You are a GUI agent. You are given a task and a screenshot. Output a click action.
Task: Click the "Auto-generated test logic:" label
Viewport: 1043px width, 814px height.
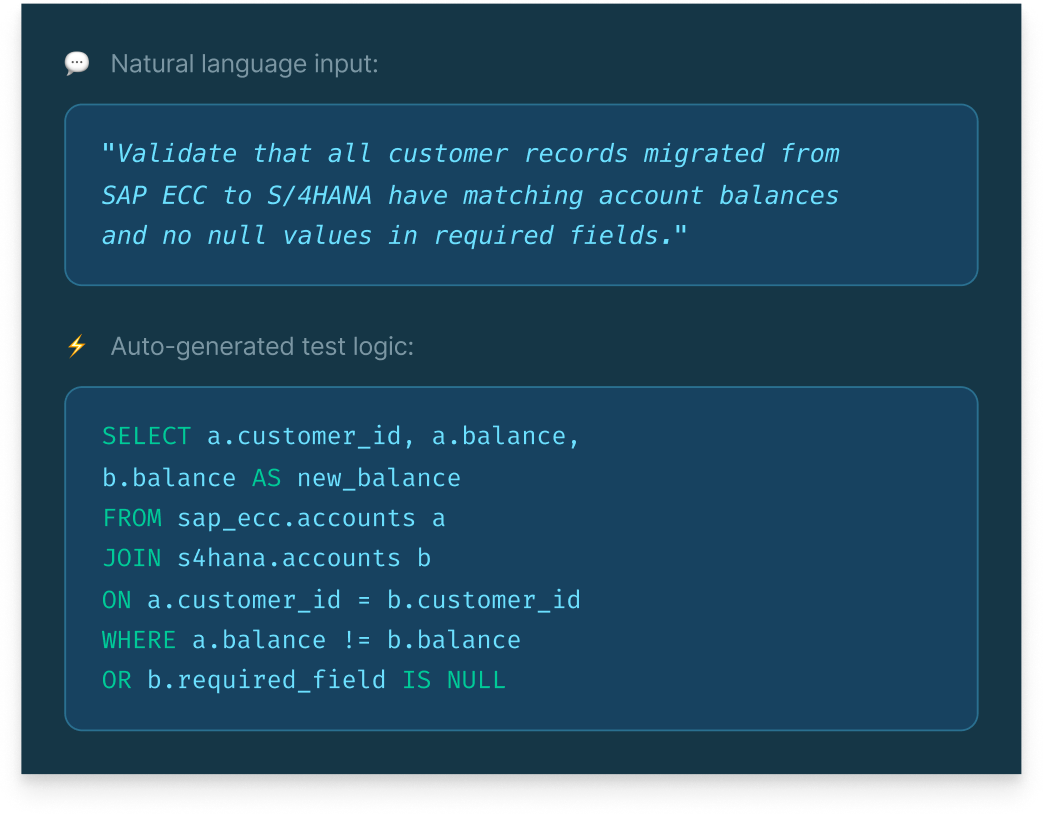pos(261,346)
